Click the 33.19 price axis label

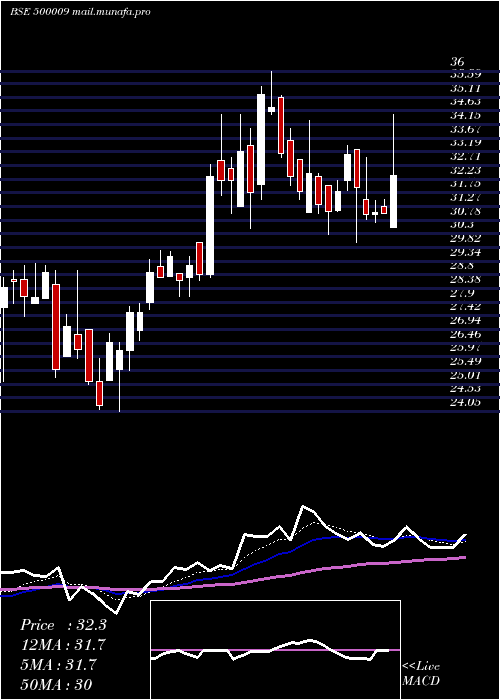[x=465, y=143]
